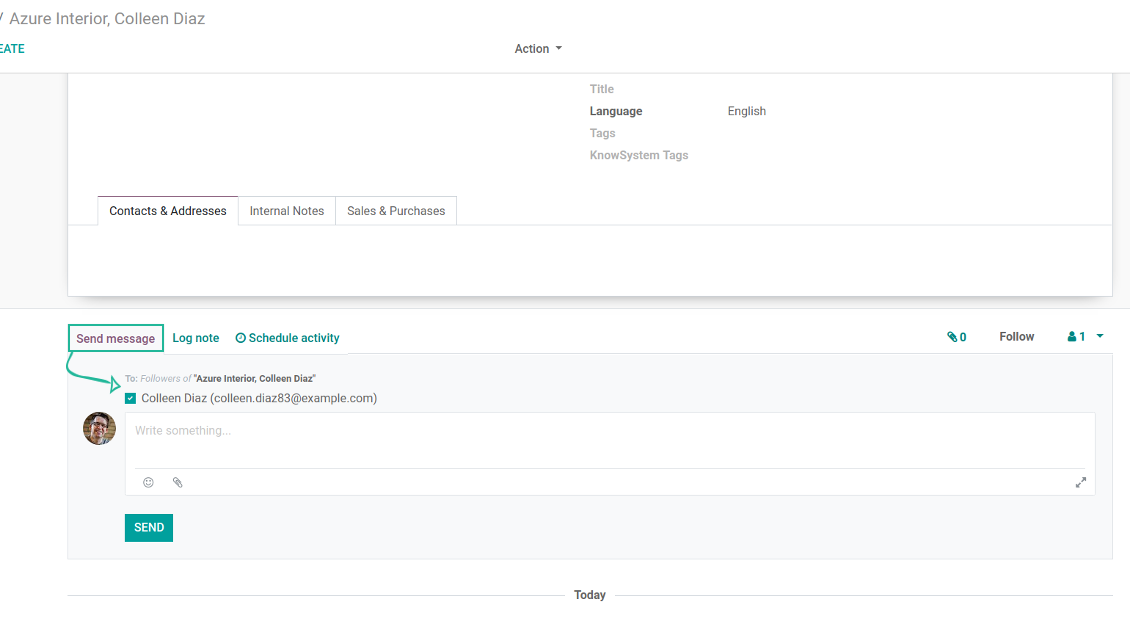Switch to the Internal Notes tab

[287, 211]
